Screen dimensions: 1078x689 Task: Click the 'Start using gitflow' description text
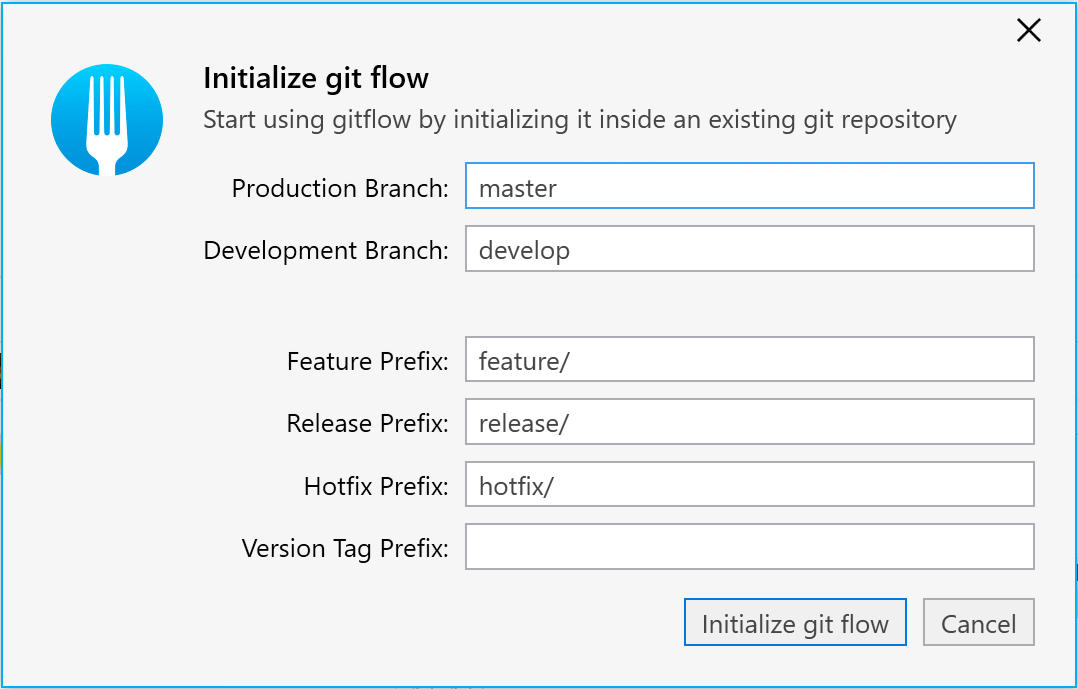coord(580,120)
